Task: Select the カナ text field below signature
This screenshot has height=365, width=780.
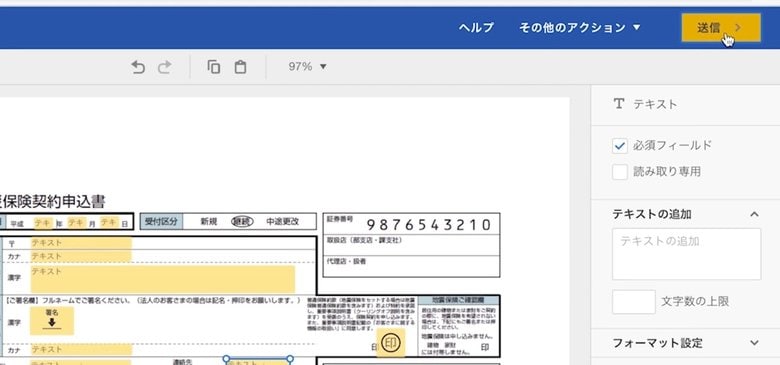Action: coord(81,350)
